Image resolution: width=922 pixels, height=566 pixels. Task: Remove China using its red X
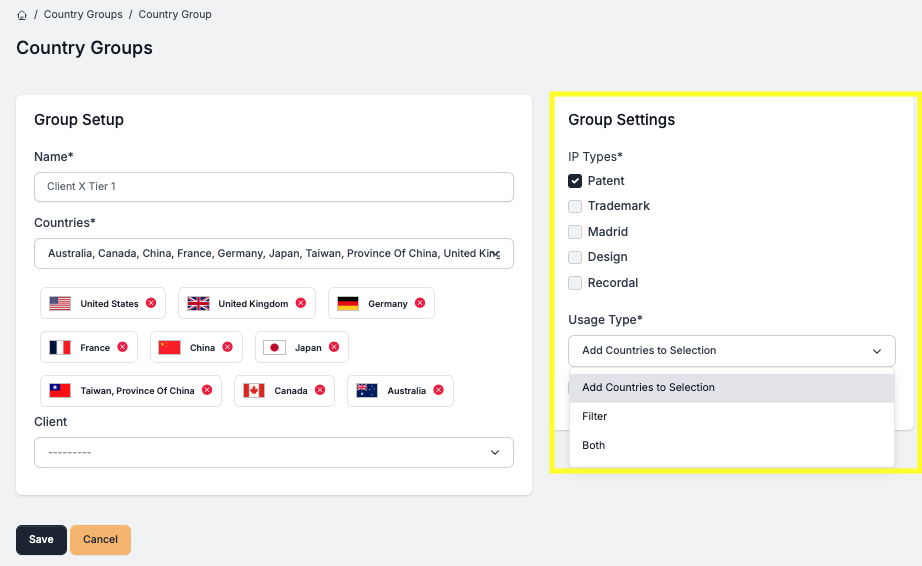227,347
